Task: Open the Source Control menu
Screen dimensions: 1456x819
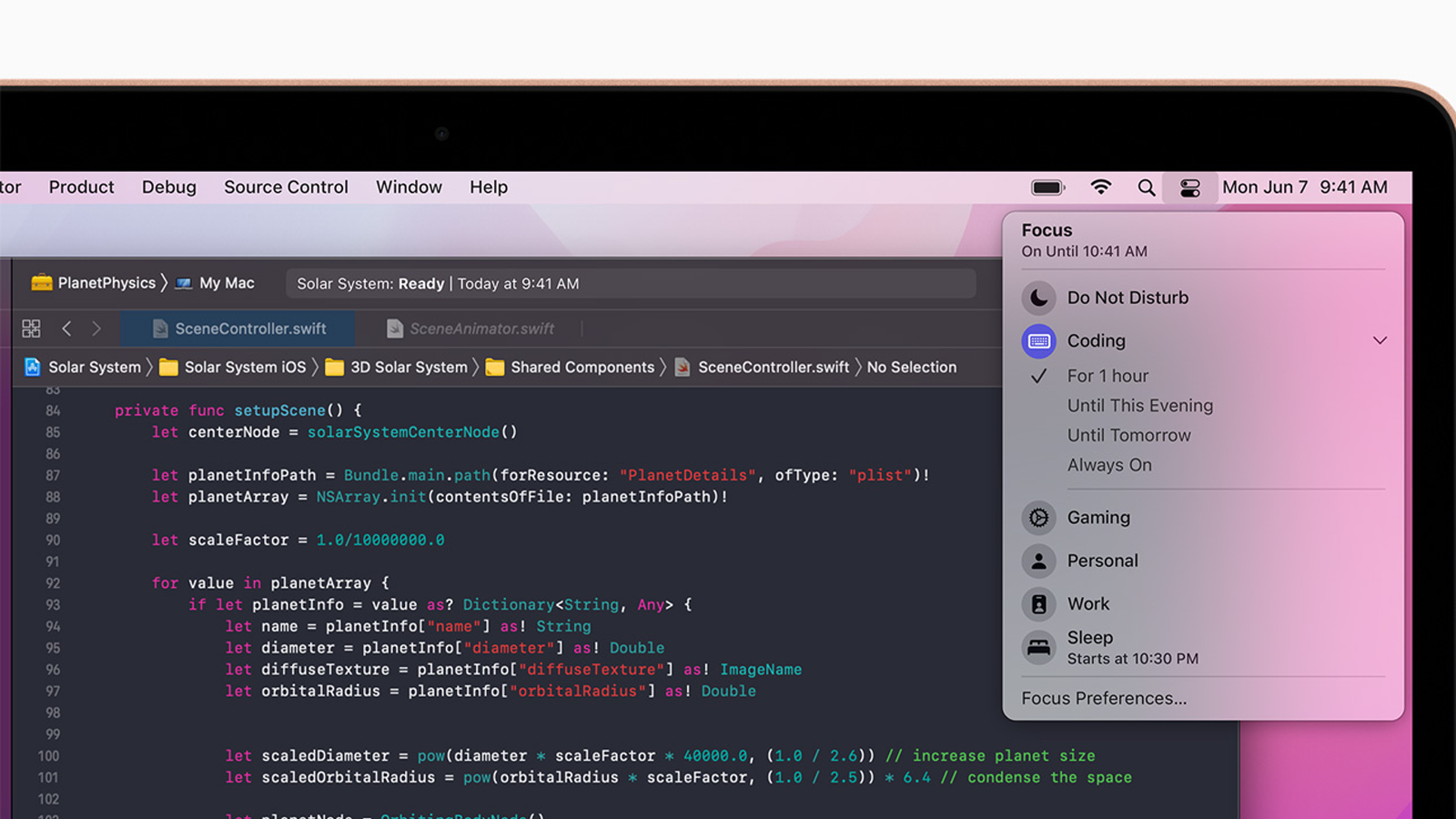Action: 286,187
